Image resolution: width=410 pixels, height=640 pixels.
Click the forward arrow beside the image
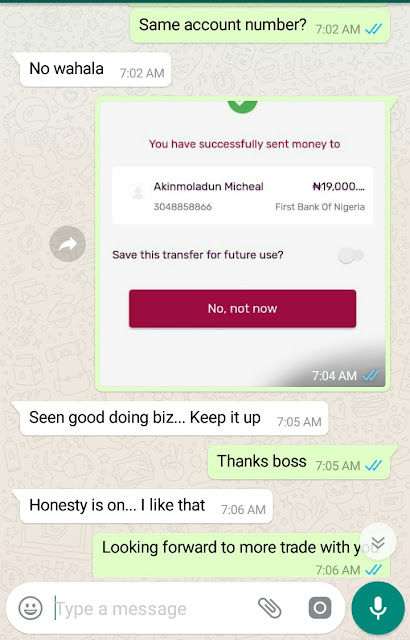coord(67,244)
